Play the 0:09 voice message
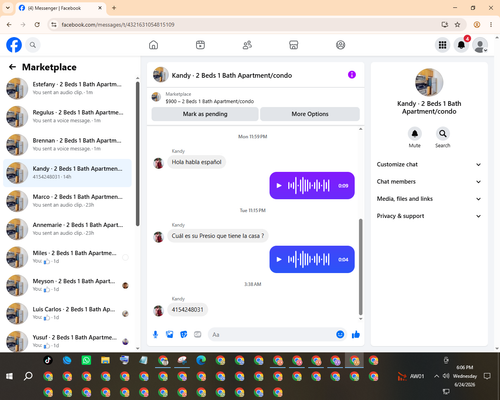This screenshot has width=500, height=400. click(x=279, y=186)
